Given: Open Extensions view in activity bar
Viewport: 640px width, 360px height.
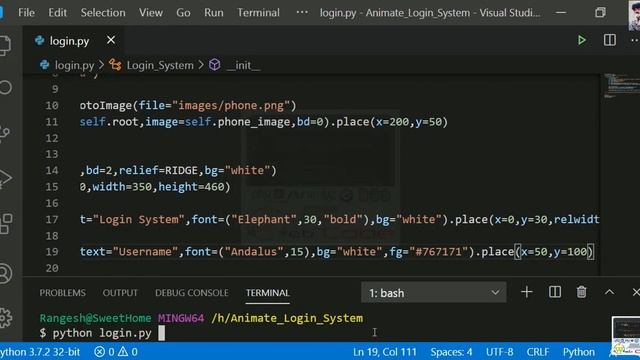Looking at the screenshot, I should (x=6, y=224).
